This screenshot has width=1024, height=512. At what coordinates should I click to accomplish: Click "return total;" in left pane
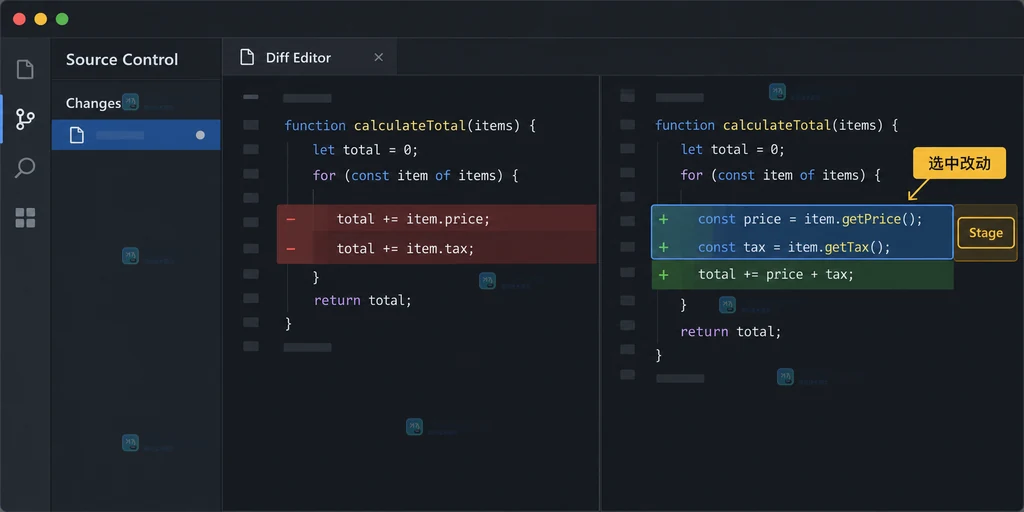point(362,300)
